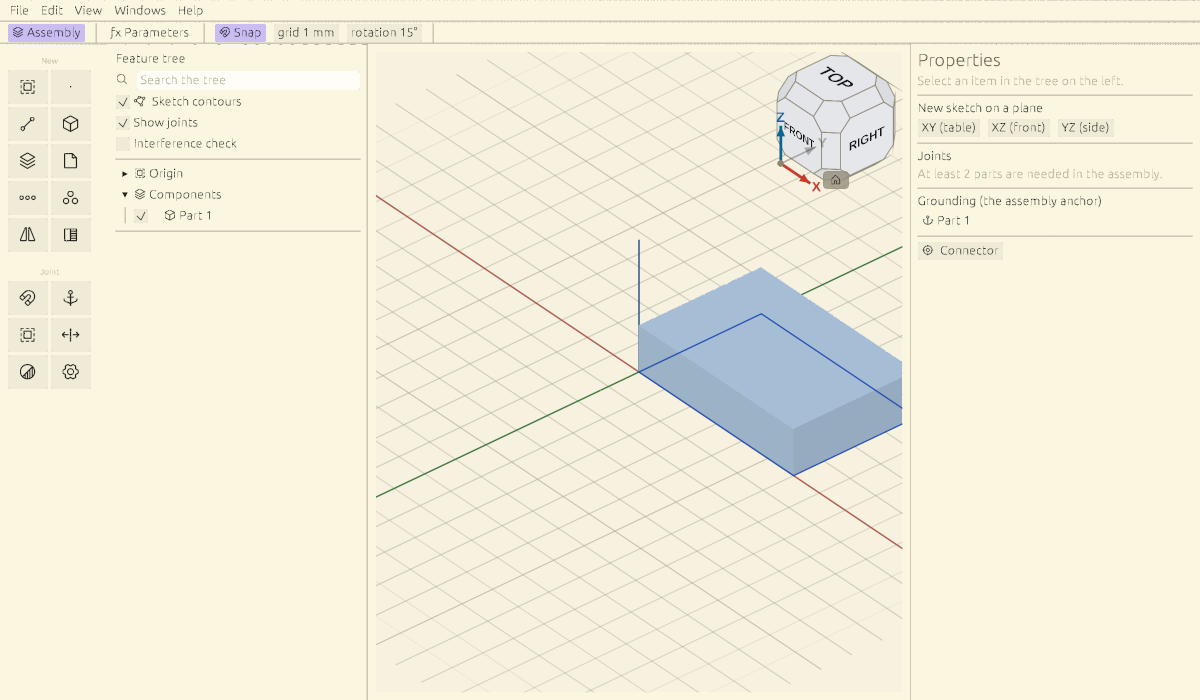Screen dimensions: 1200x700
Task: Toggle the Assembly mode button
Action: coord(46,33)
